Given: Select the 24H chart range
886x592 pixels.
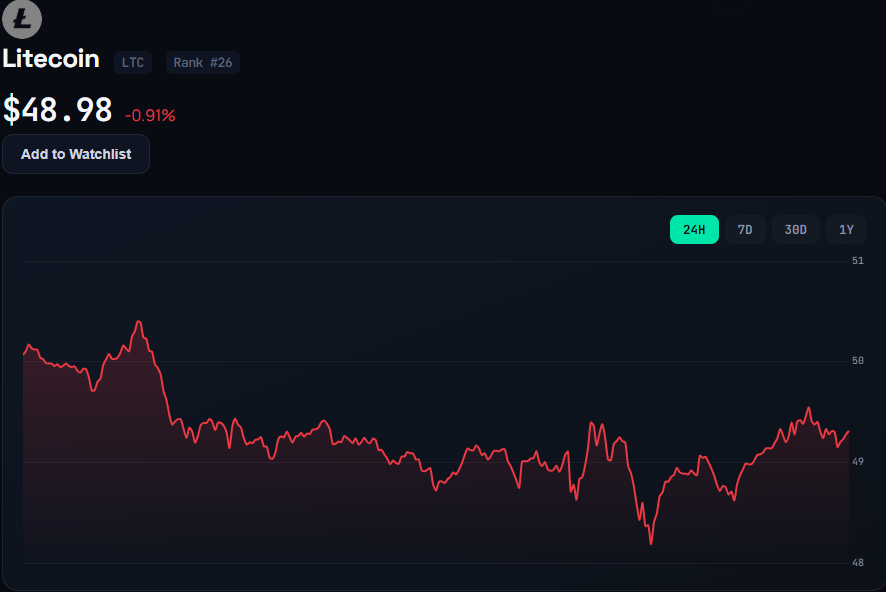Looking at the screenshot, I should 694,229.
